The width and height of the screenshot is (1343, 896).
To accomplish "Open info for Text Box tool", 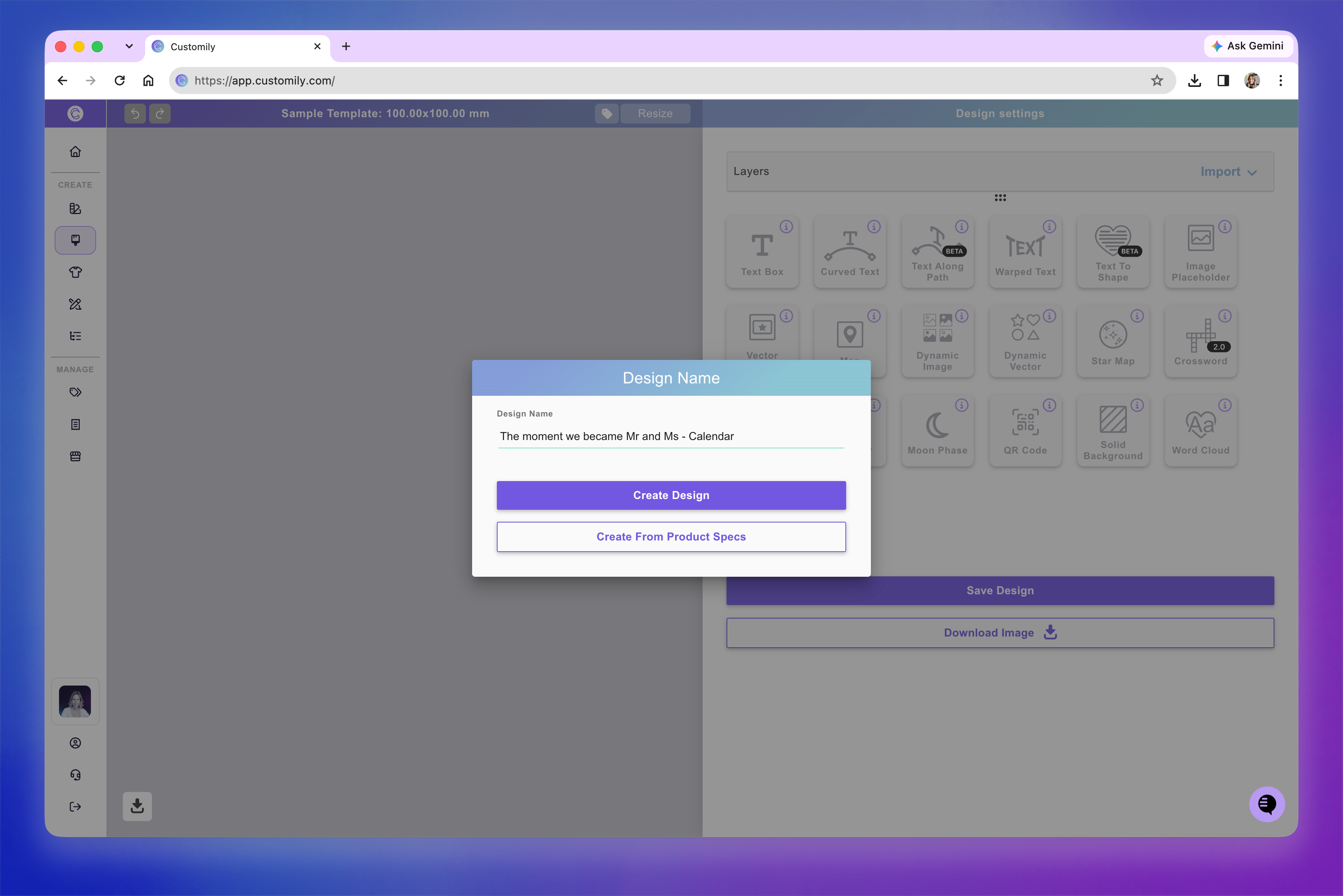I will (x=786, y=226).
